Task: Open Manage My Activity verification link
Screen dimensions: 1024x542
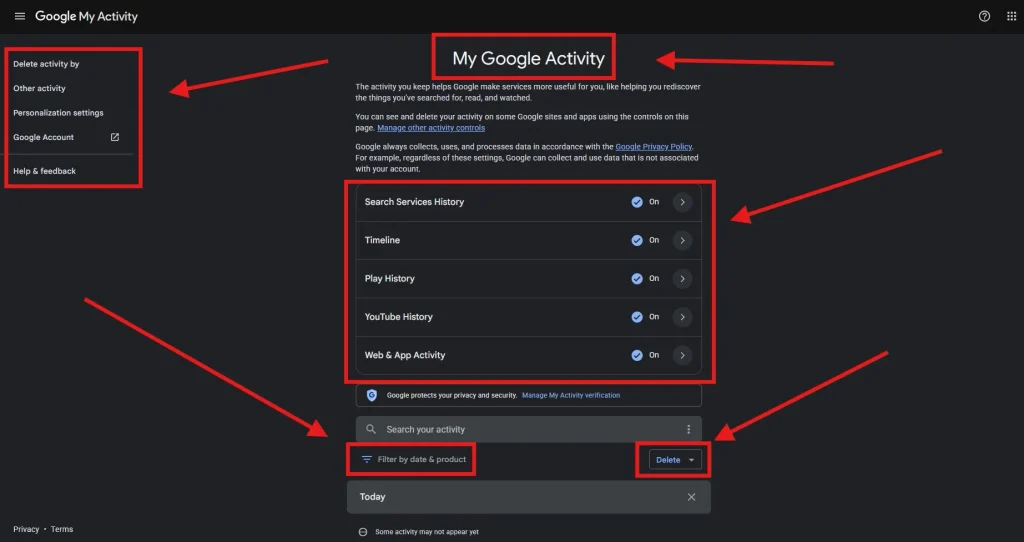Action: tap(571, 395)
